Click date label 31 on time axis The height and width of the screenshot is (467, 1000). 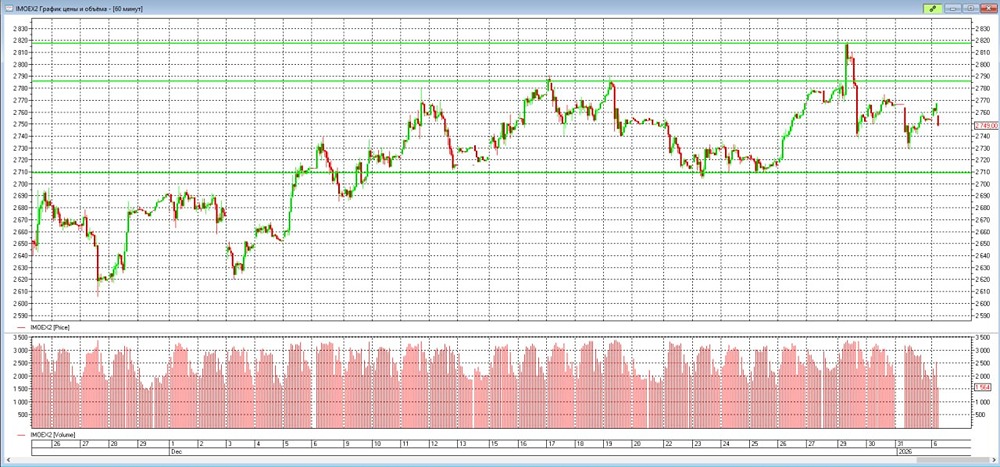(900, 443)
